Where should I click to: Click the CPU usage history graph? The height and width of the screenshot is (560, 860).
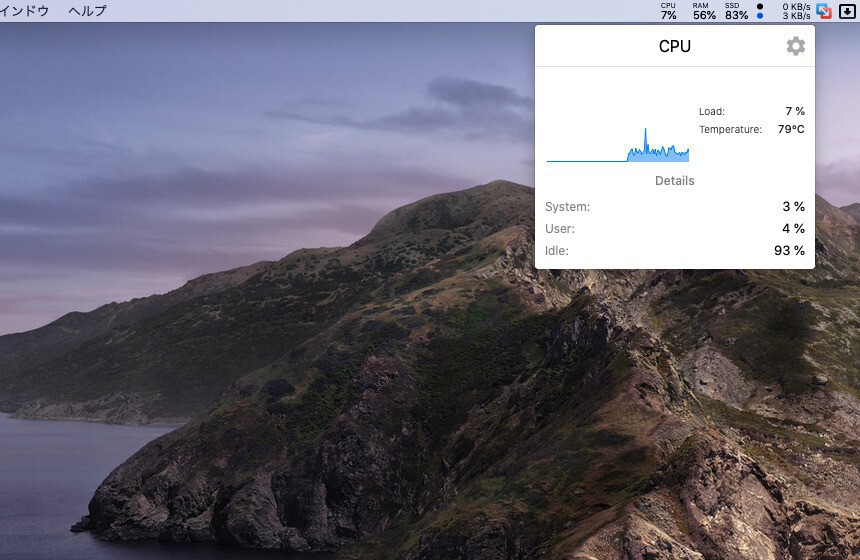(618, 145)
